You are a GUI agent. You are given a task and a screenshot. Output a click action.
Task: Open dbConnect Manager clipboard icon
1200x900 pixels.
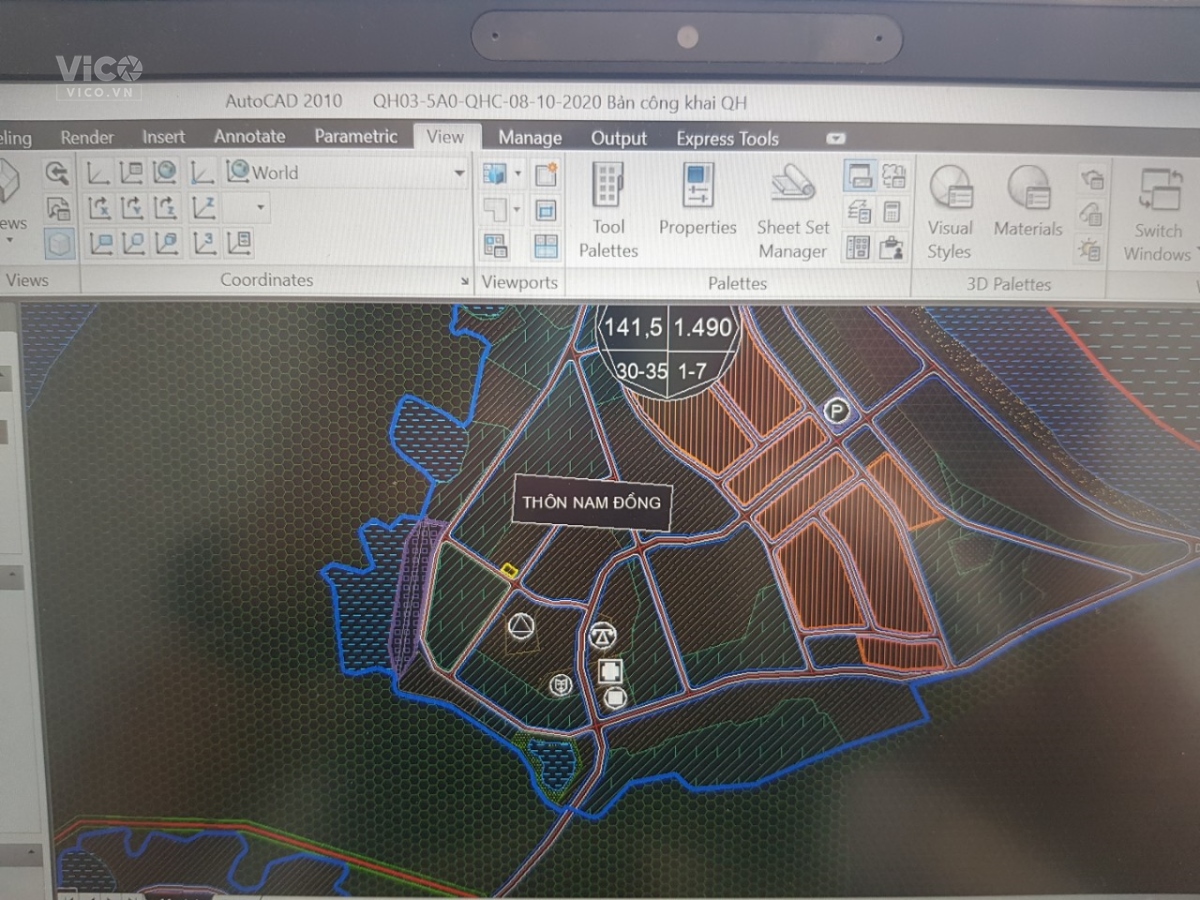(x=892, y=247)
